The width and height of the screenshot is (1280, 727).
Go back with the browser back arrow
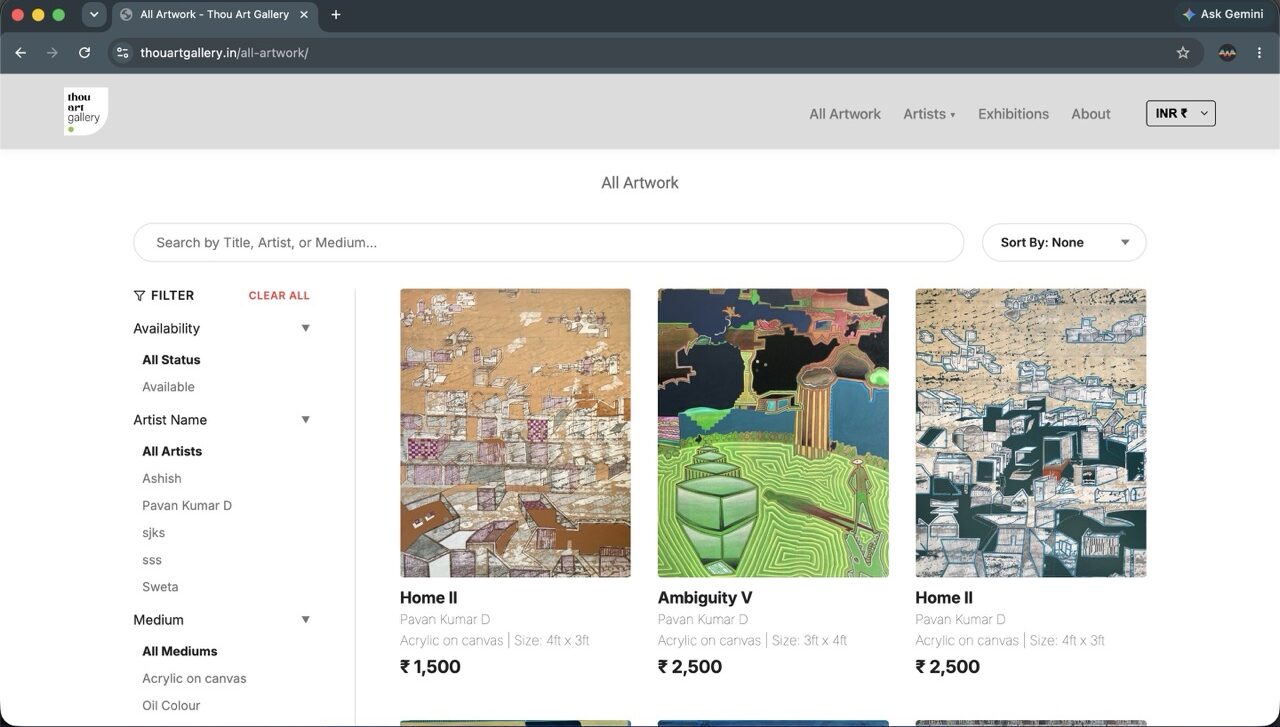(x=20, y=53)
